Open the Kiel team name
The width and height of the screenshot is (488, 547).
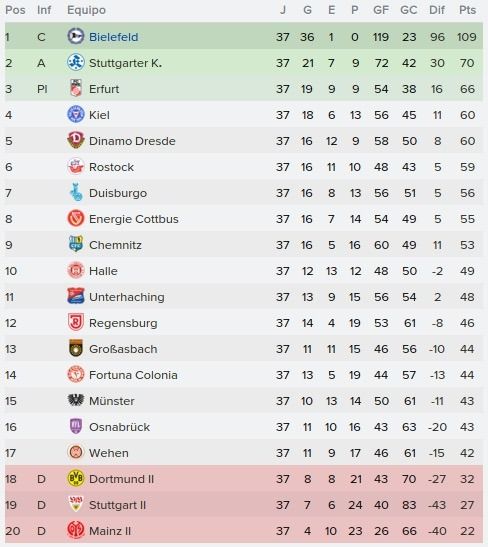(x=99, y=115)
